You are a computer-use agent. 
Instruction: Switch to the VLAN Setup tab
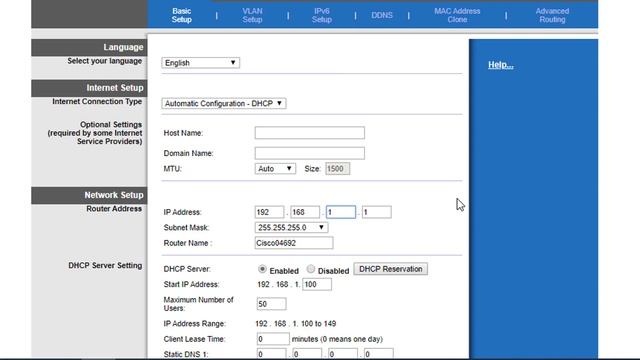[252, 15]
